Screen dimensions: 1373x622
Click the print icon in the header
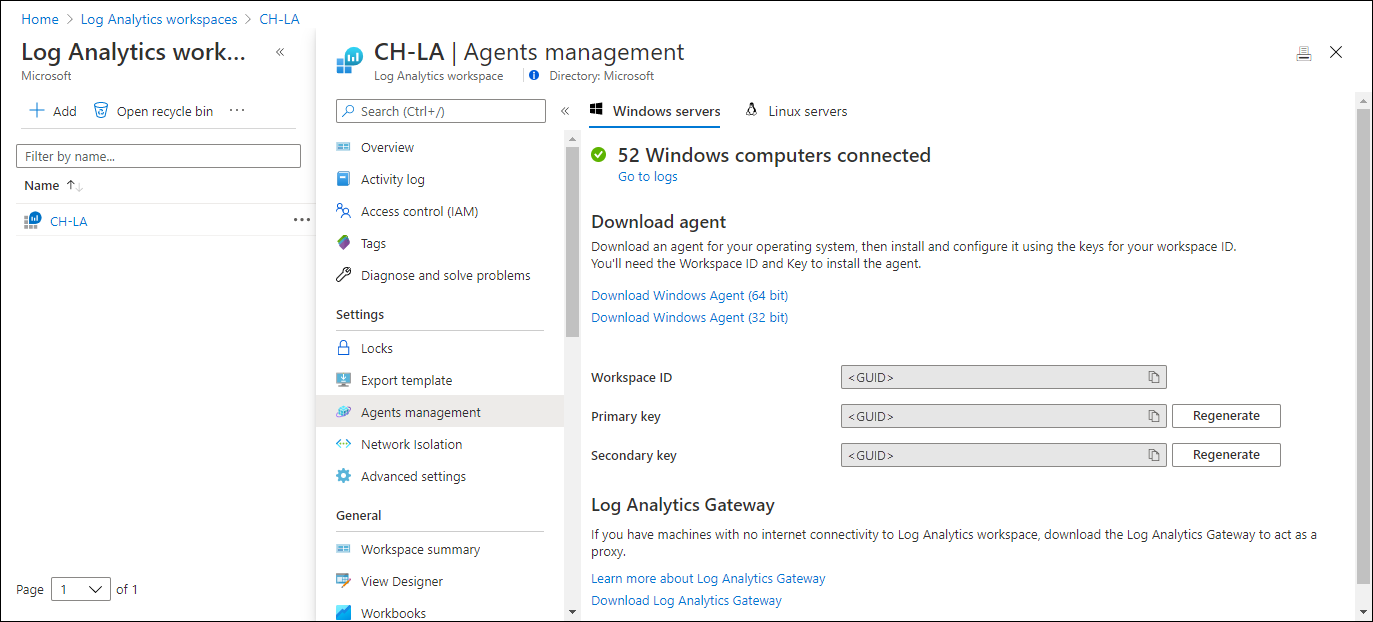[1303, 53]
